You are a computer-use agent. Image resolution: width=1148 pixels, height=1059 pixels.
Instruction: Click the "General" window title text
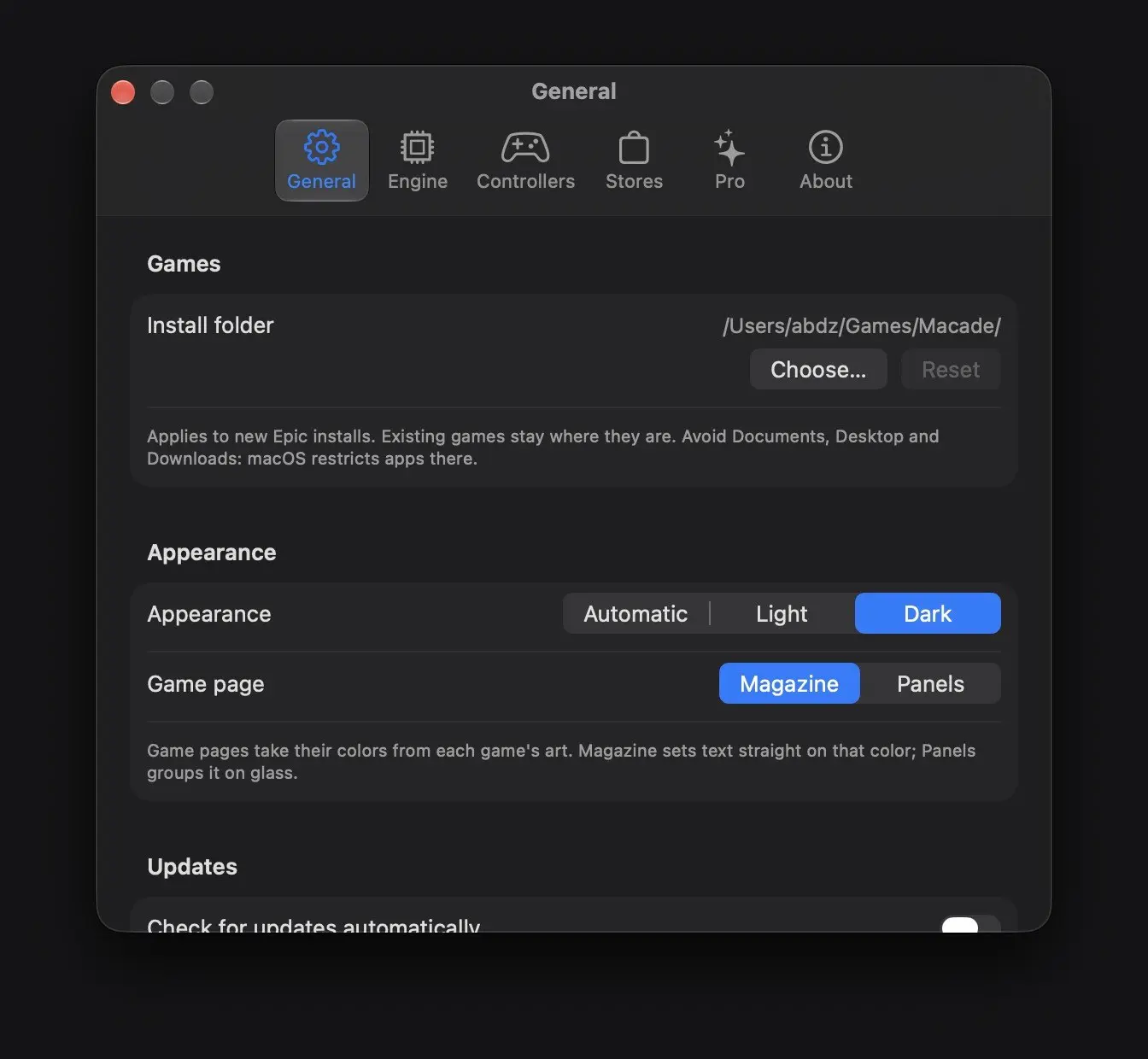coord(574,91)
